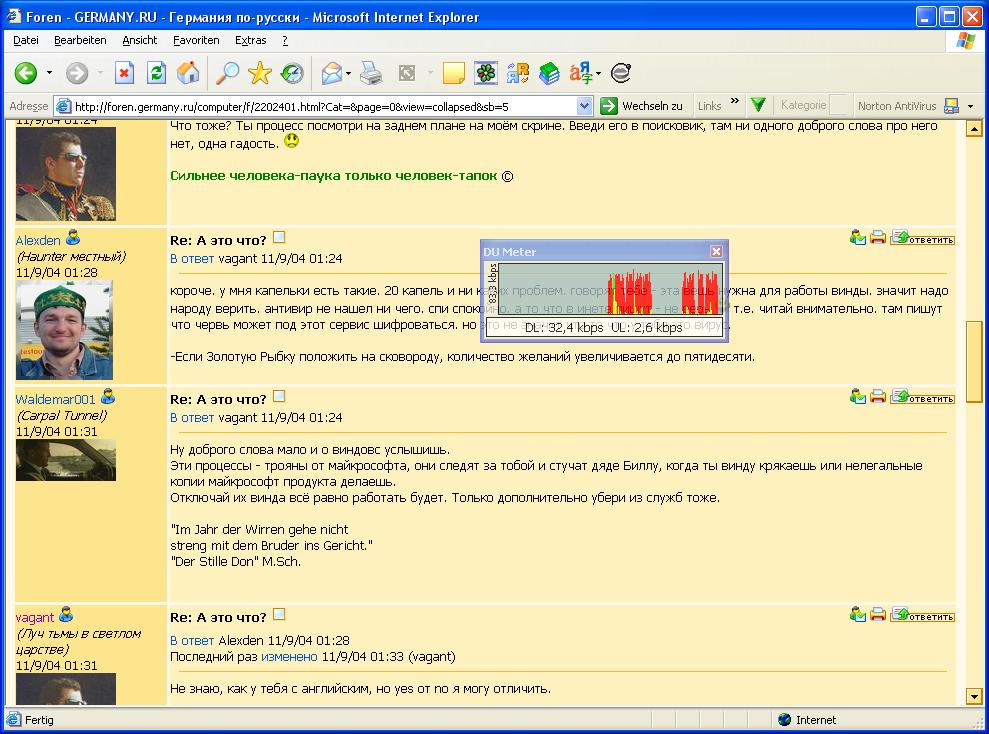
Task: Click the изменено link
Action: coord(290,656)
